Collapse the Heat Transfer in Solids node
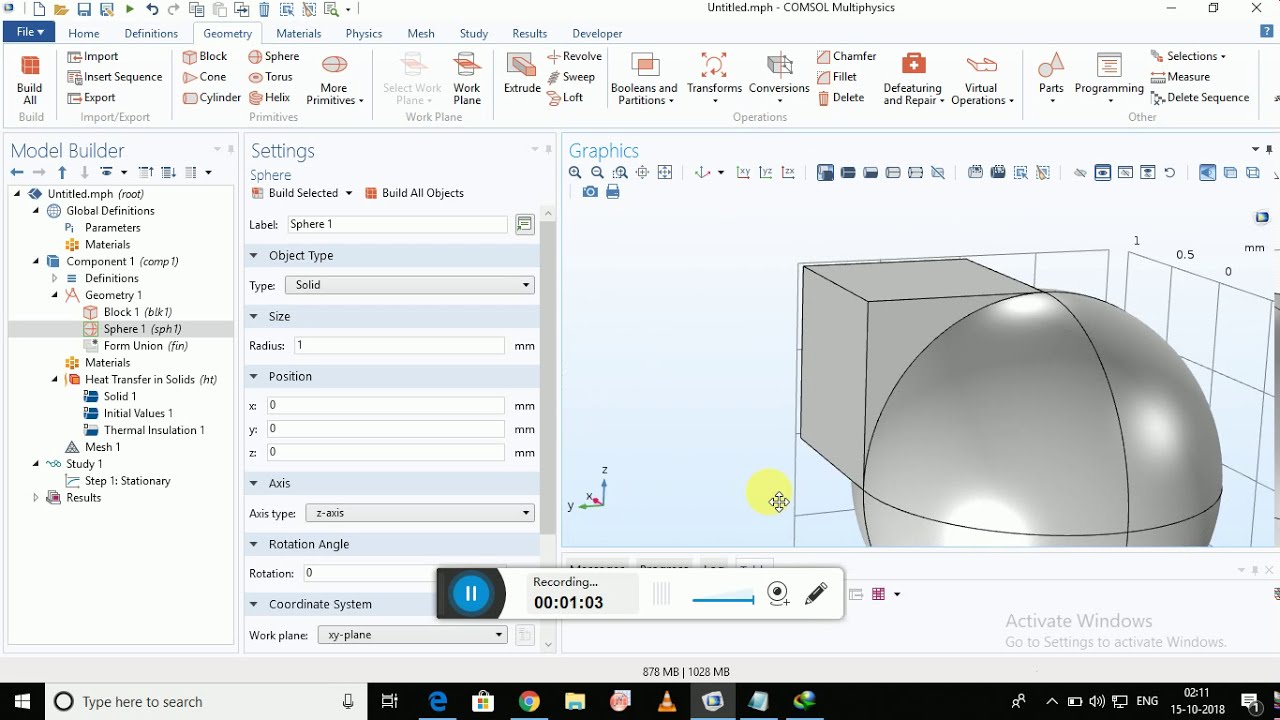The width and height of the screenshot is (1280, 720). pyautogui.click(x=55, y=380)
